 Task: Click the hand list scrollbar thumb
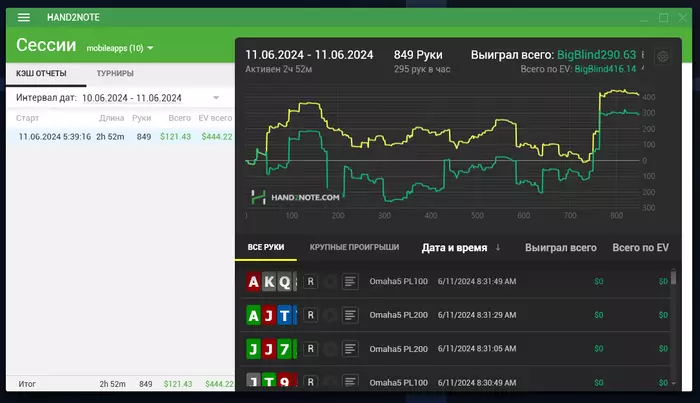click(x=673, y=277)
